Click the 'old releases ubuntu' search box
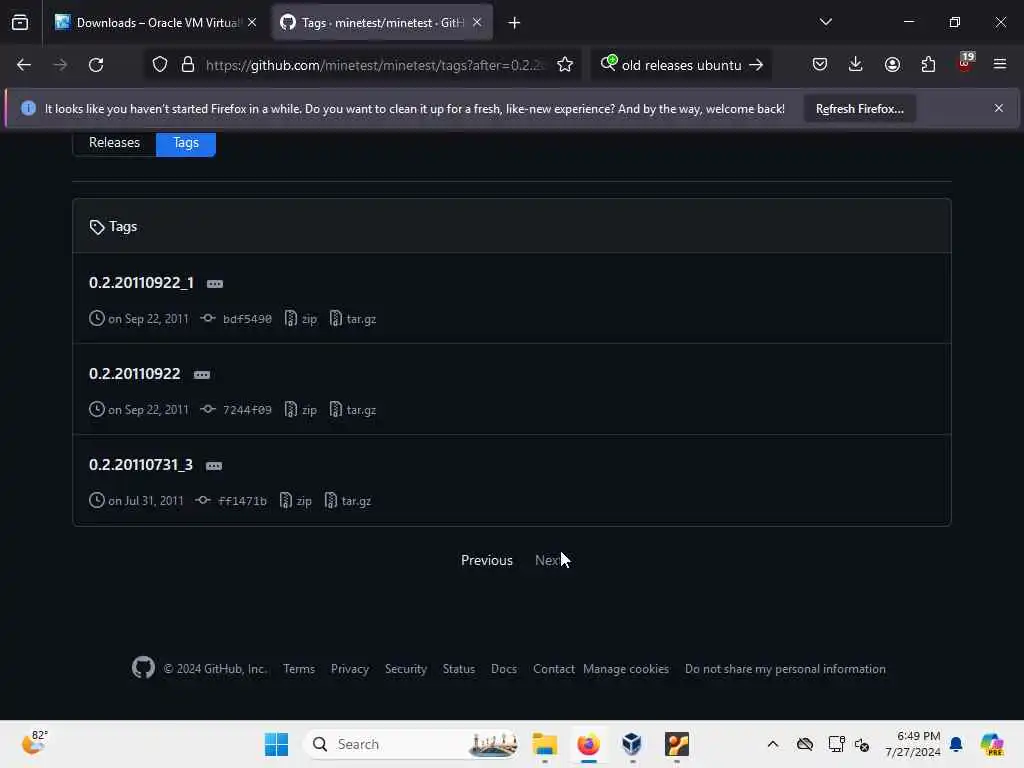The width and height of the screenshot is (1024, 768). [x=681, y=65]
